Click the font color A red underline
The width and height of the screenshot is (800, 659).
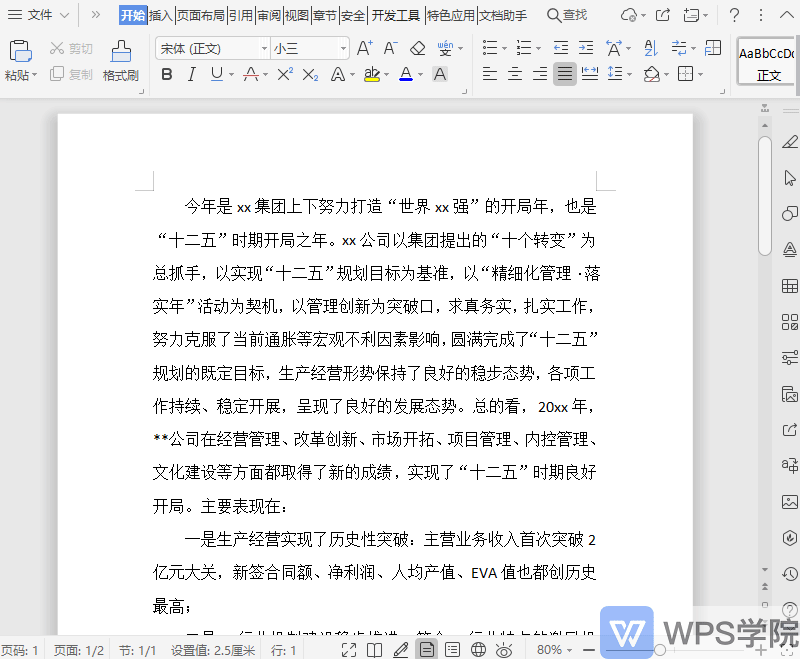(x=406, y=74)
